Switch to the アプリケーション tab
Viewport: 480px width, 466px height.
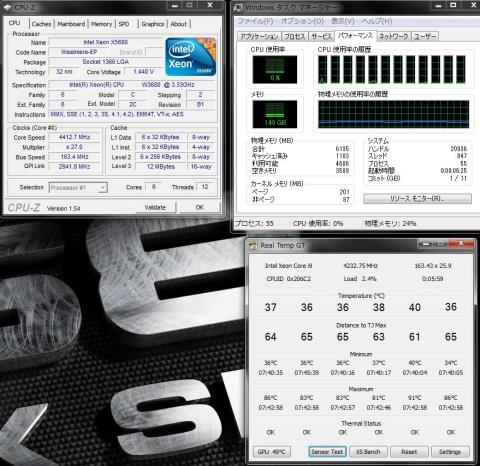click(x=259, y=36)
